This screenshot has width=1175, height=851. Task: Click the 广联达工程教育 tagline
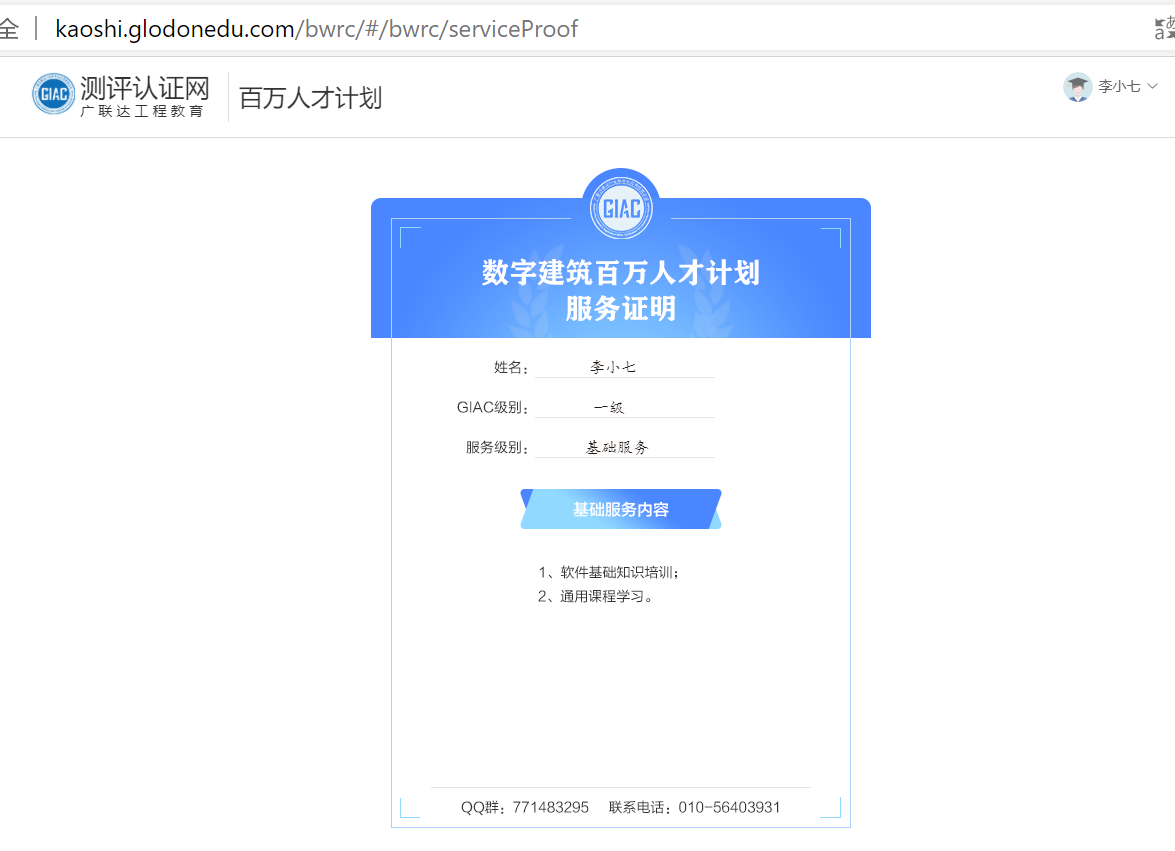(142, 111)
